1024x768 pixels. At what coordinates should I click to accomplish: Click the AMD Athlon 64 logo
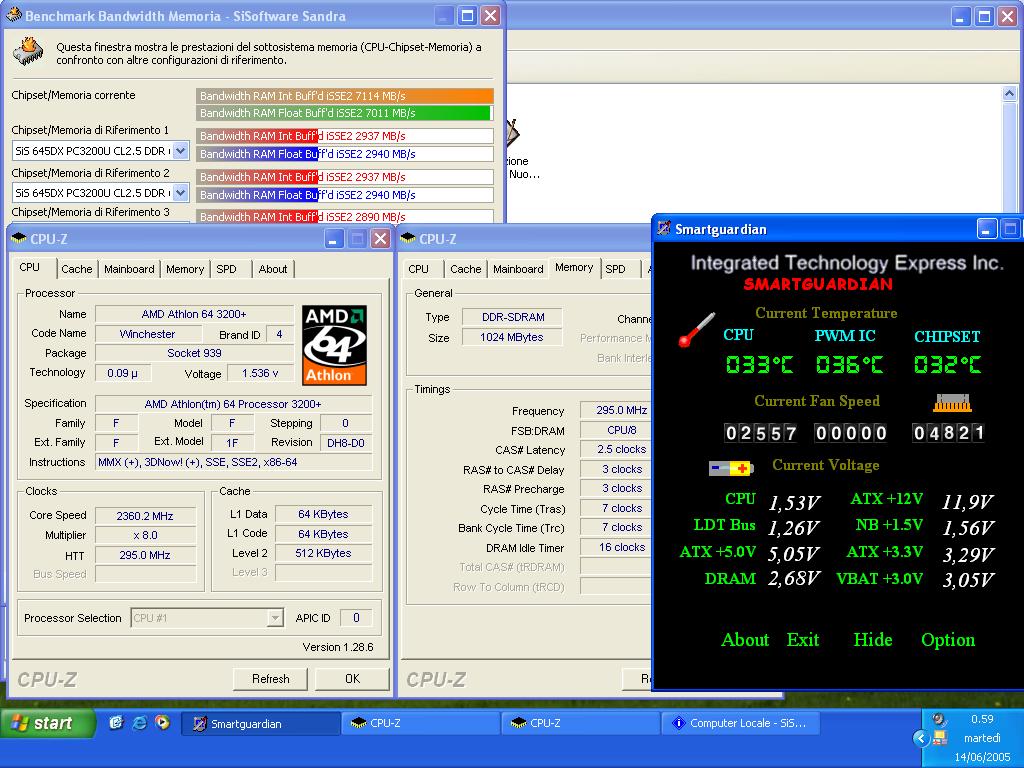pyautogui.click(x=334, y=345)
